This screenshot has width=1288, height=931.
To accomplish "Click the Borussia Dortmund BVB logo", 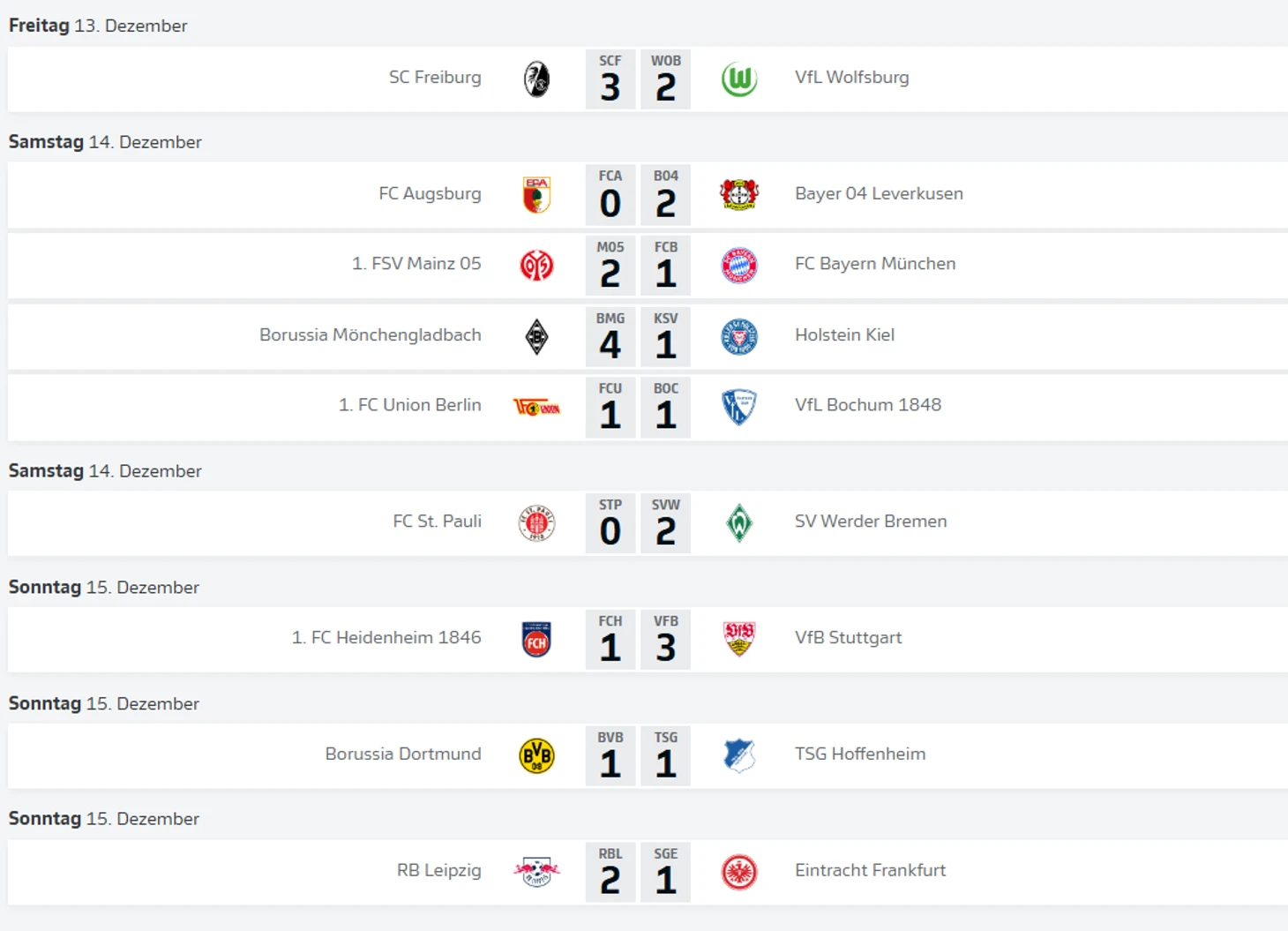I will (536, 756).
